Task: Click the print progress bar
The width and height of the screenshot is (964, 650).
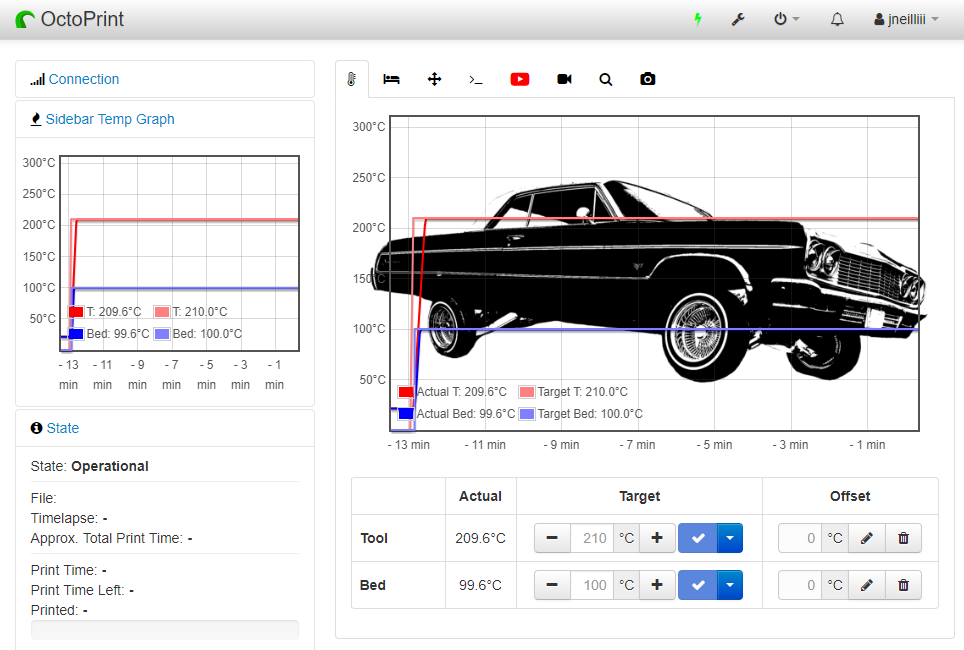Action: pyautogui.click(x=165, y=630)
